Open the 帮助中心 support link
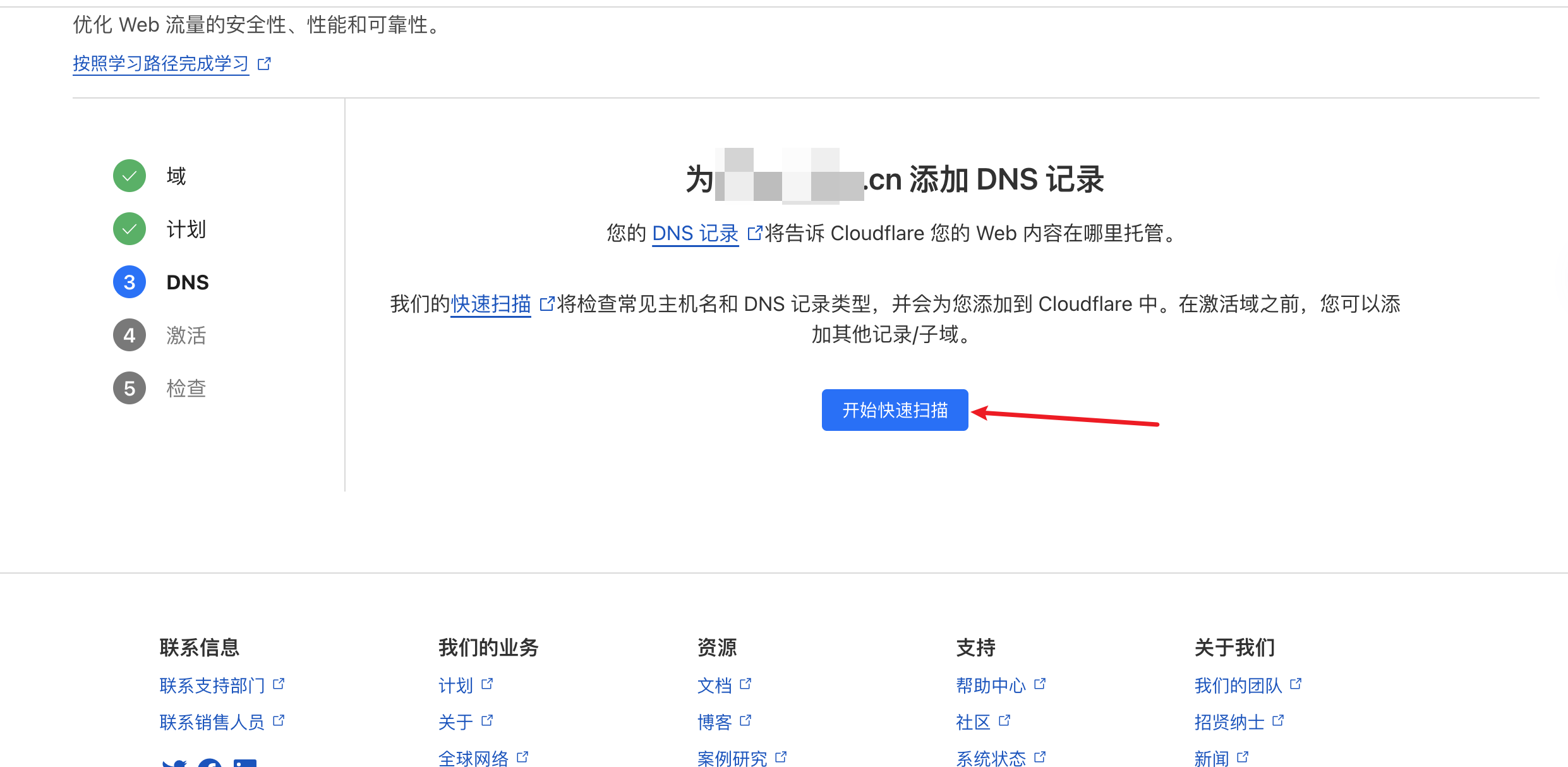The height and width of the screenshot is (767, 1568). pyautogui.click(x=991, y=685)
